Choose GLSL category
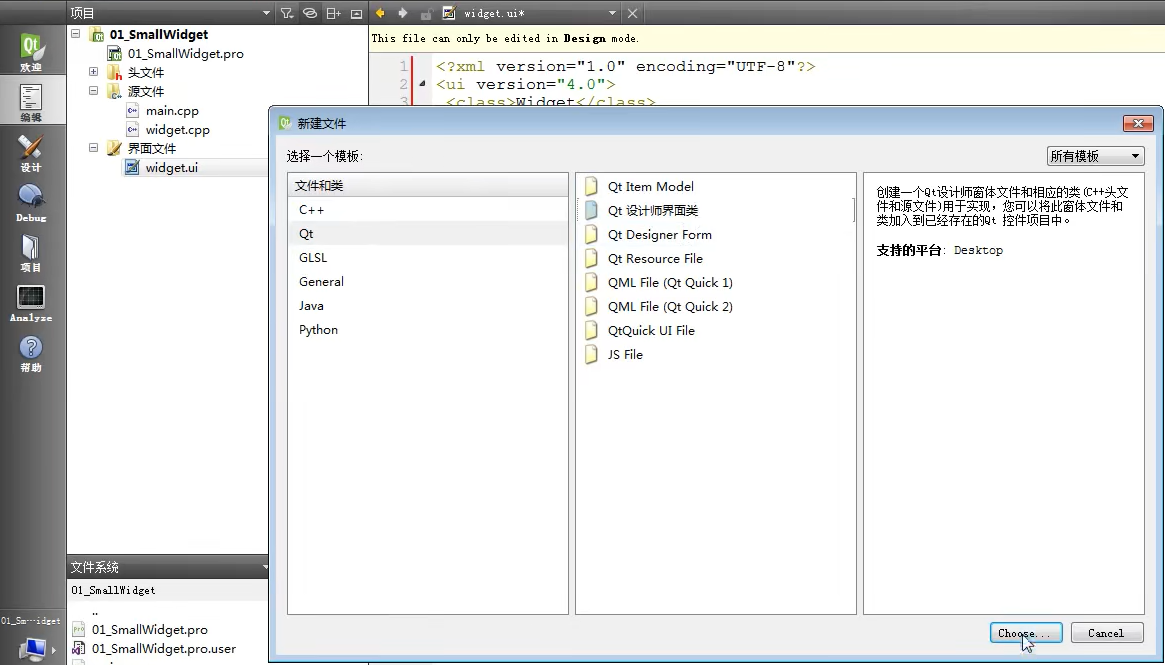Viewport: 1165px width, 665px height. [428, 258]
